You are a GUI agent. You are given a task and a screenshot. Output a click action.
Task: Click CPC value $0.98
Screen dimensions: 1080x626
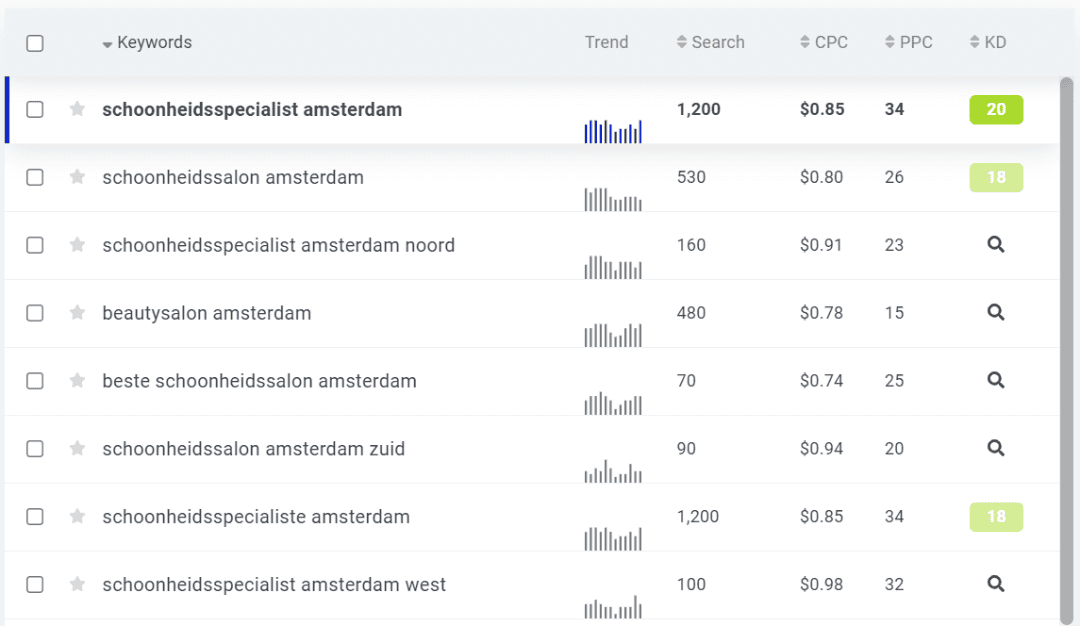[821, 585]
